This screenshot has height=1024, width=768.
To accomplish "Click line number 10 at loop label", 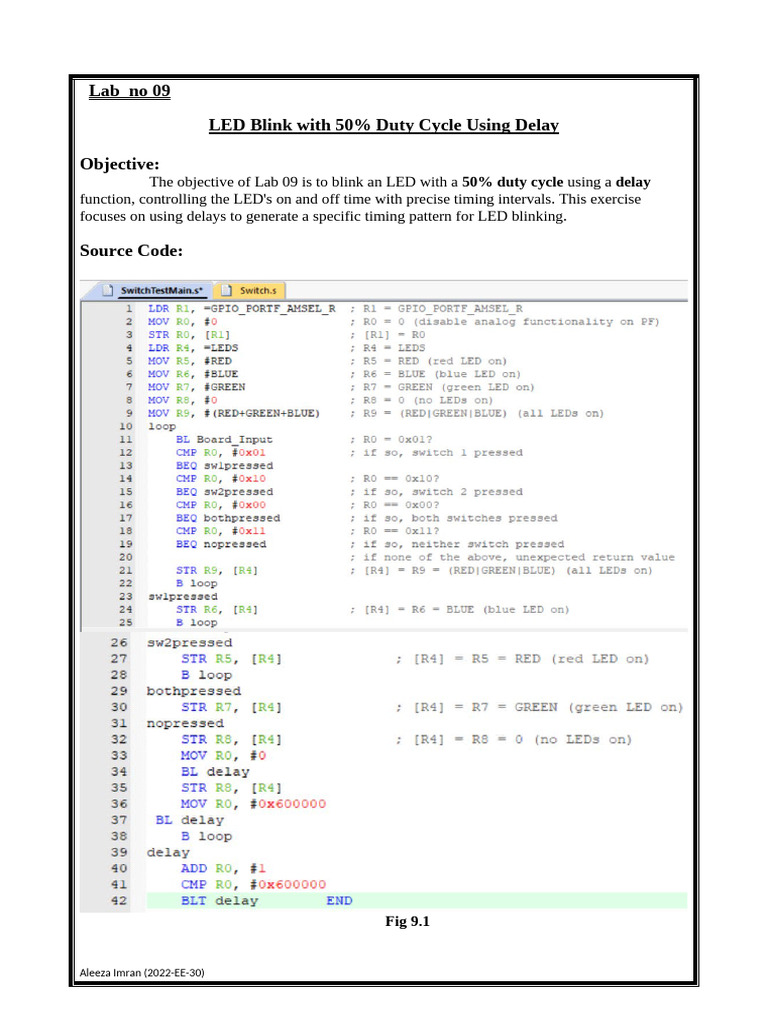I will pos(127,425).
